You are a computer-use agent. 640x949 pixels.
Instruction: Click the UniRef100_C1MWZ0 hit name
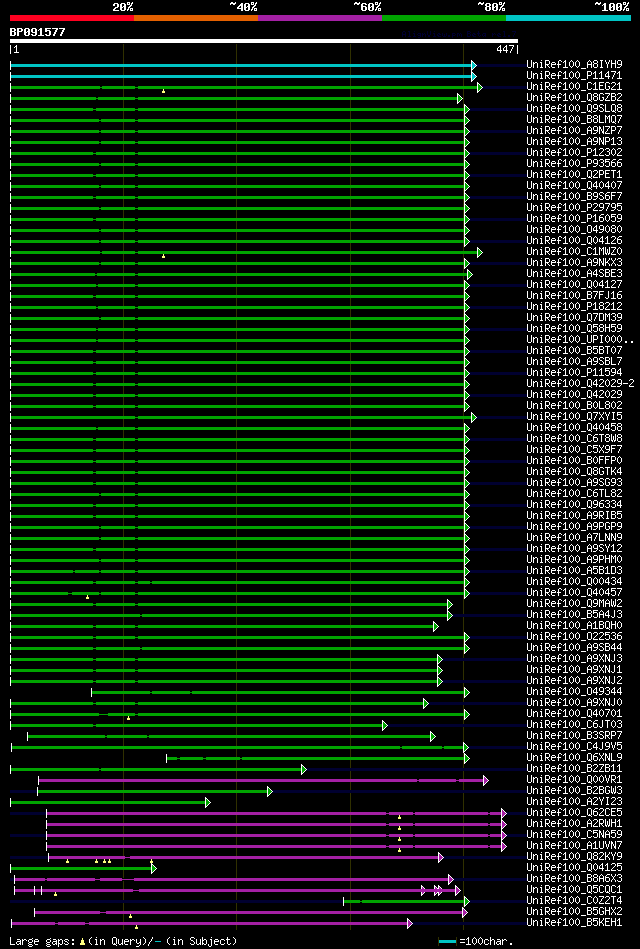point(575,252)
